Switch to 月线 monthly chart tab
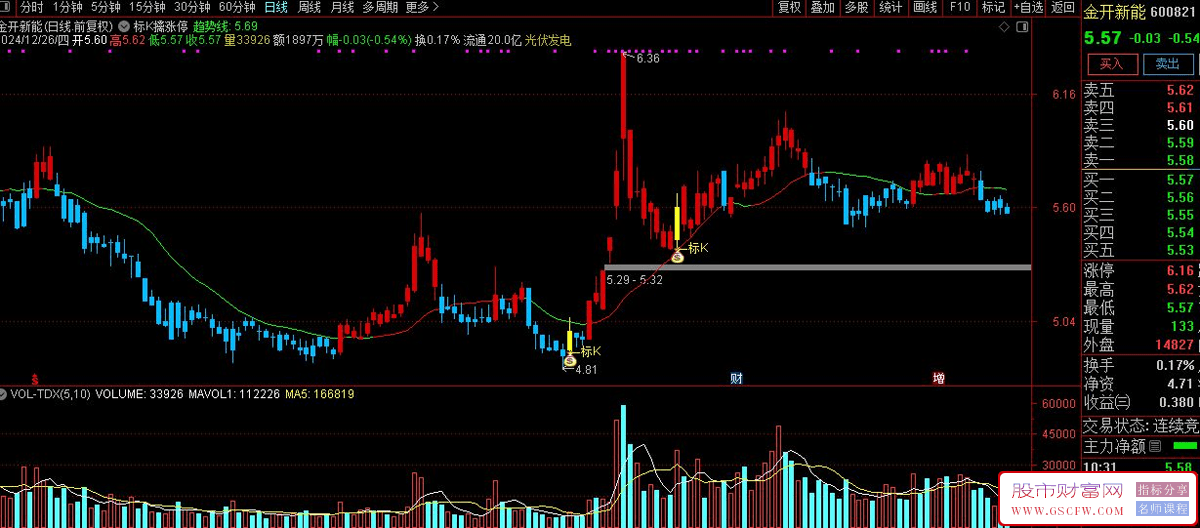Screen dimensions: 1200x528 pos(342,7)
